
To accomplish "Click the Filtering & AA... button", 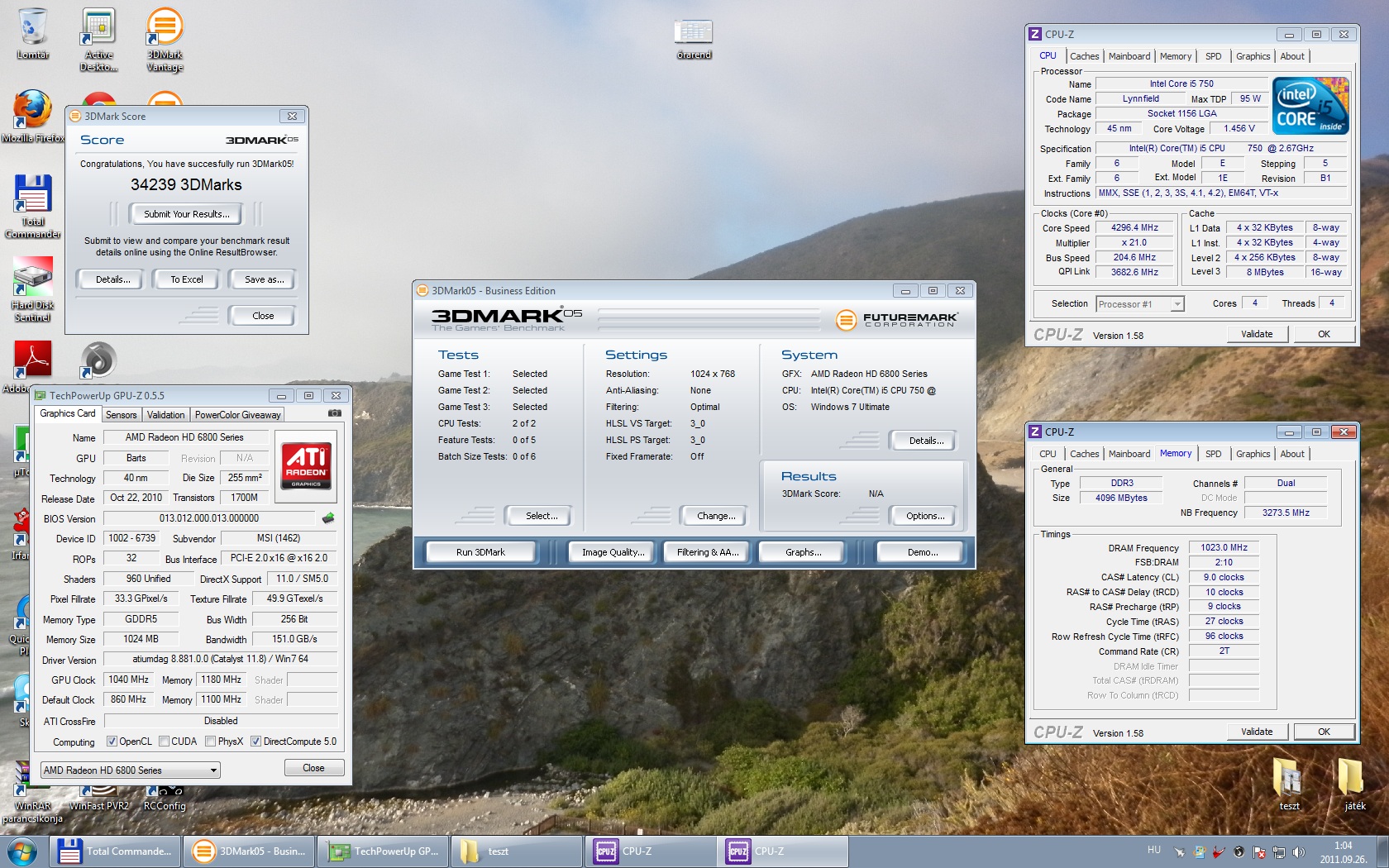I will click(x=708, y=552).
